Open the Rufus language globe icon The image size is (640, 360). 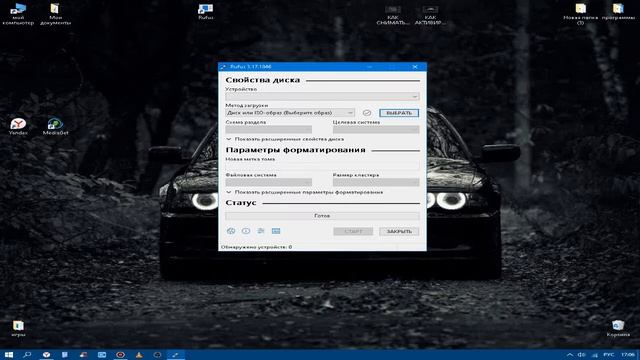(x=231, y=231)
